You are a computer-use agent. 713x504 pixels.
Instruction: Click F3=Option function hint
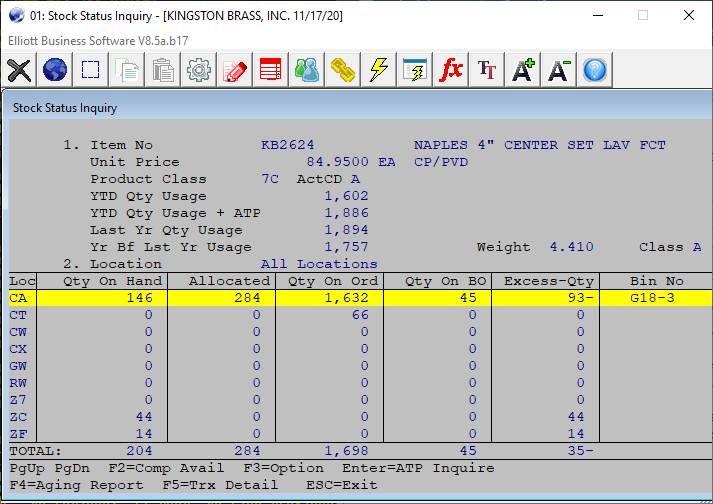(283, 468)
